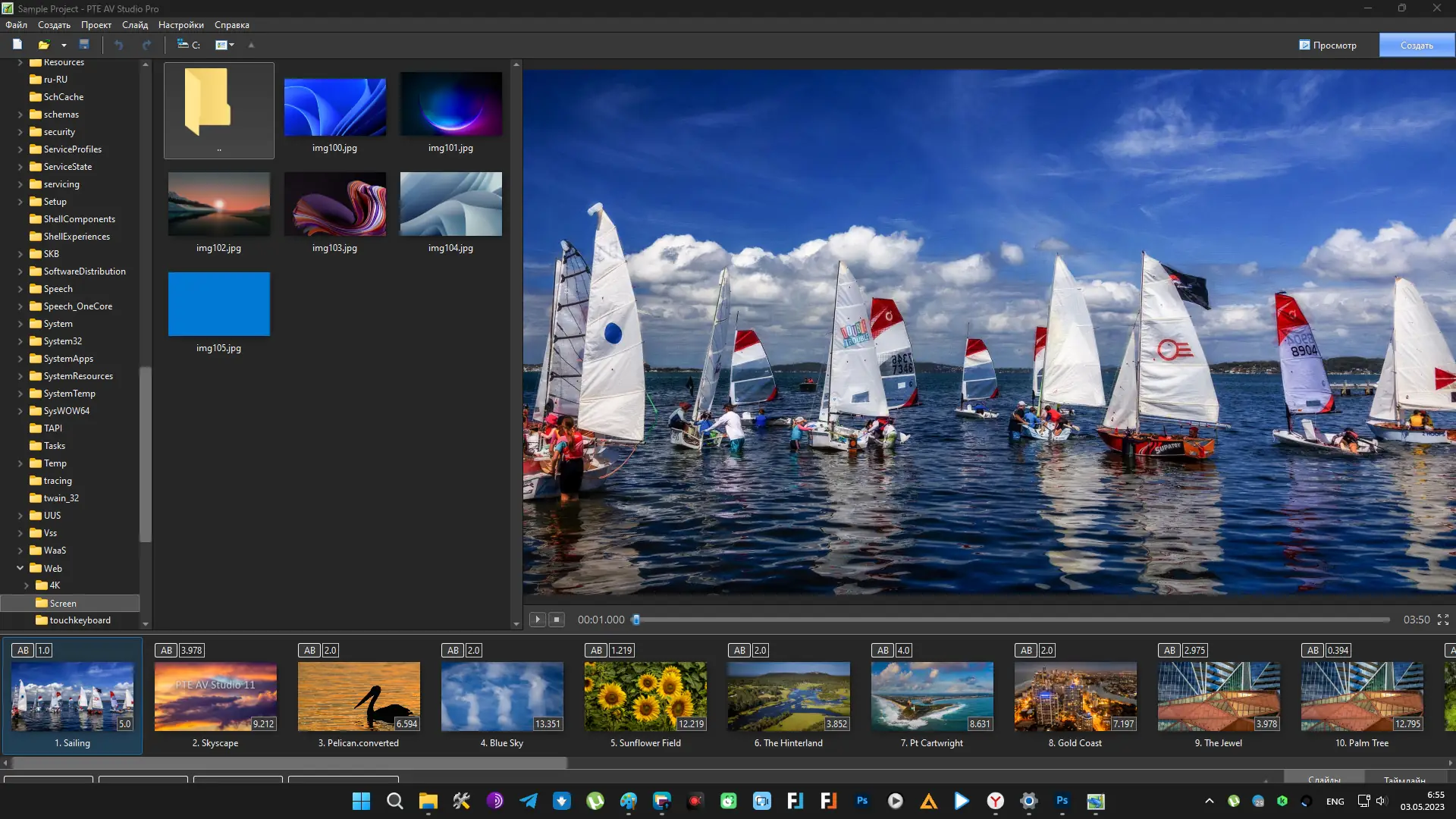Click the fullscreen preview icon

tap(1443, 620)
